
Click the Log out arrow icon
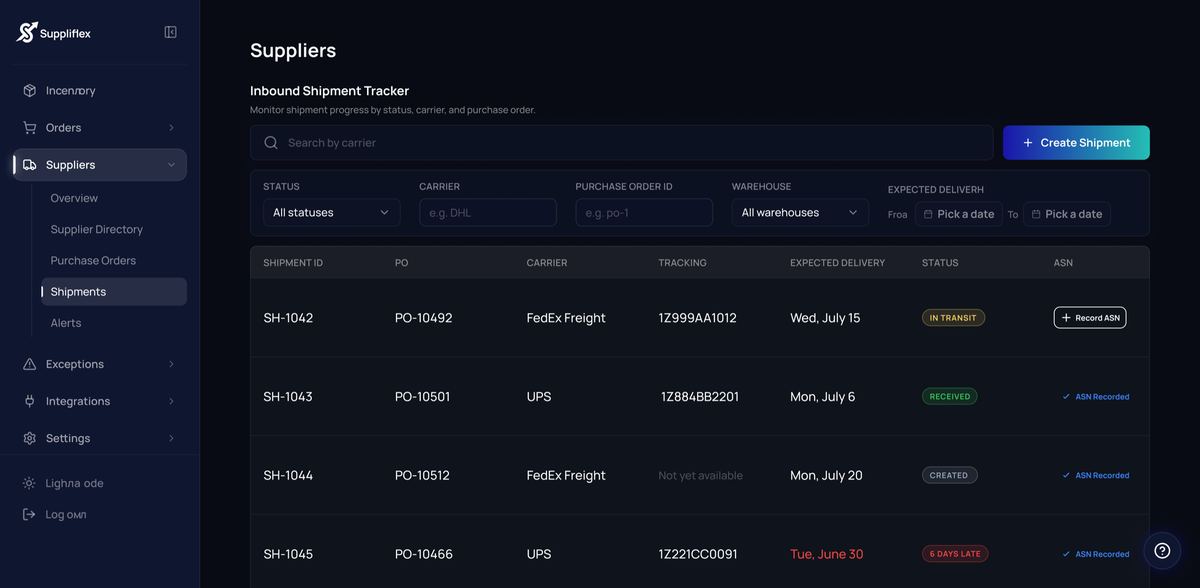30,514
